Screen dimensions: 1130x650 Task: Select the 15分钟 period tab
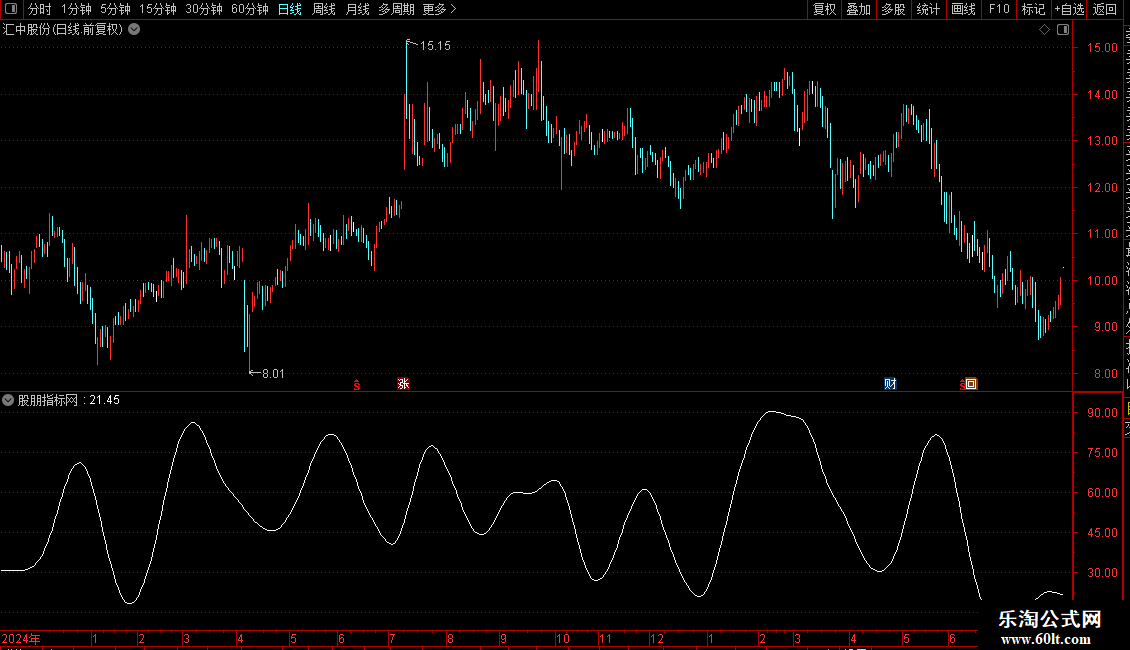[157, 9]
